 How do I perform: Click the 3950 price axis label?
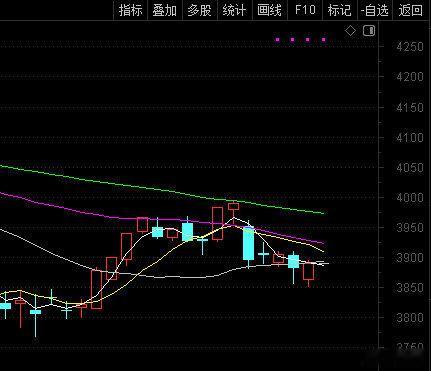click(x=410, y=227)
